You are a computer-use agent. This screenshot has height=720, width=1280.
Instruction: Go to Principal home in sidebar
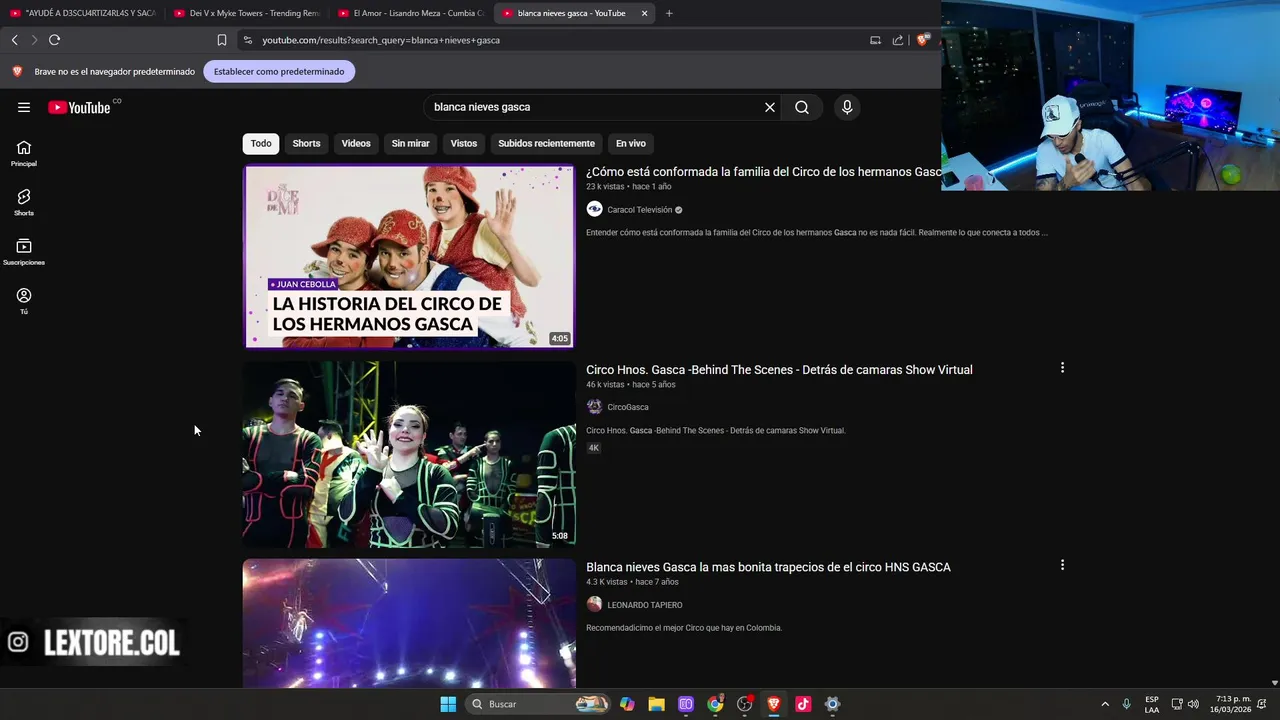(24, 153)
